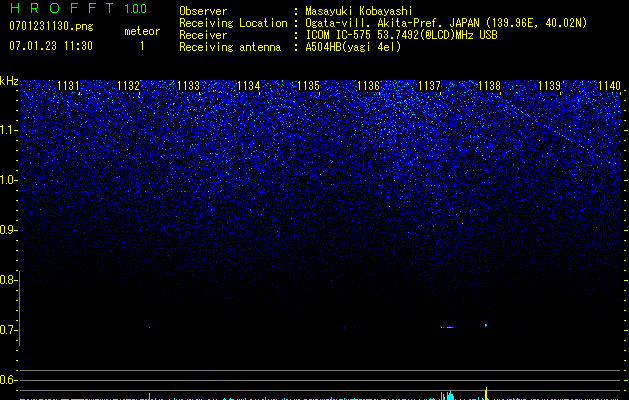Screen dimensions: 629x400
Task: Click the 0.7 frequency axis label
Action: click(x=9, y=330)
